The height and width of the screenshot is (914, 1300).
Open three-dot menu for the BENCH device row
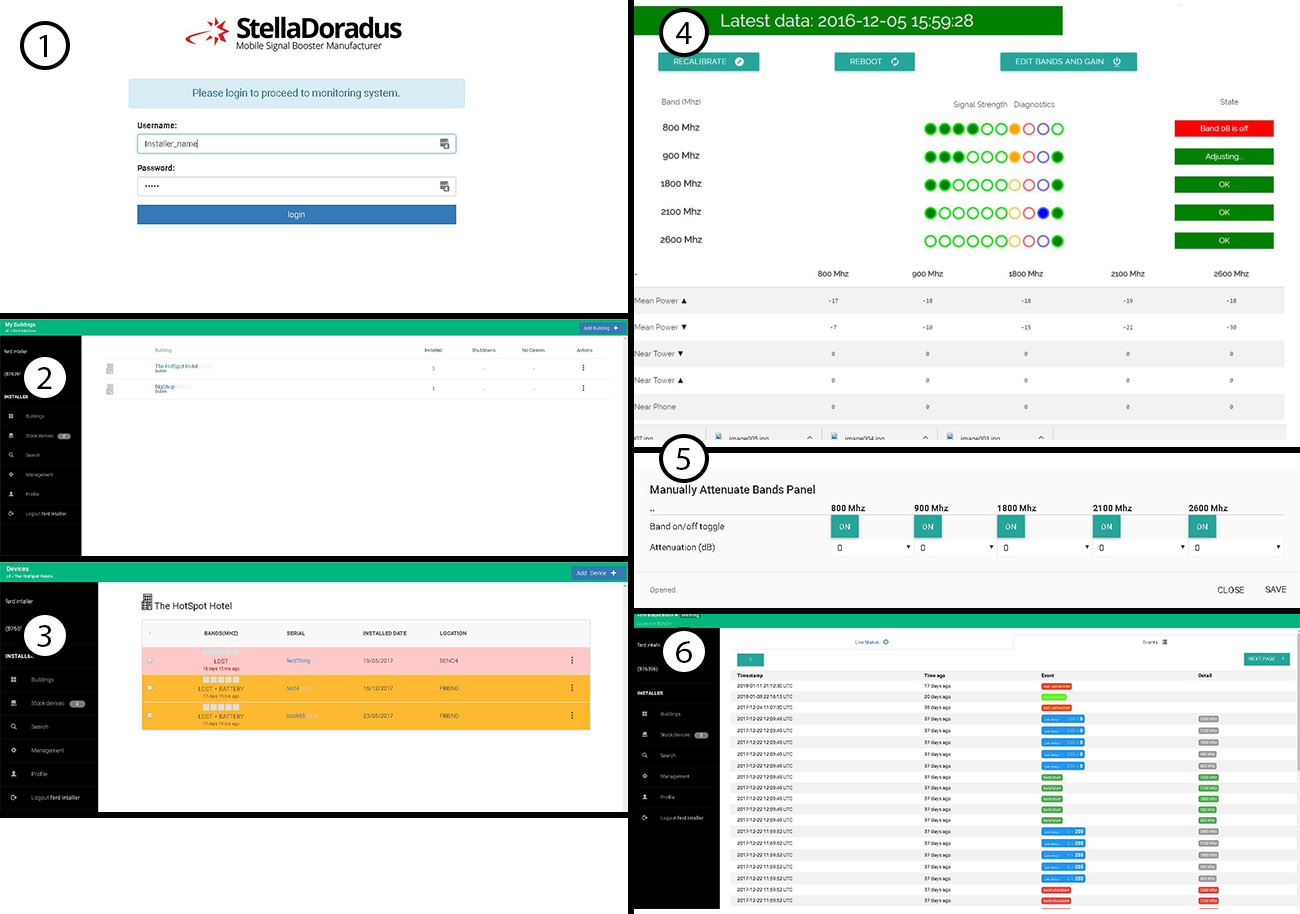(572, 660)
